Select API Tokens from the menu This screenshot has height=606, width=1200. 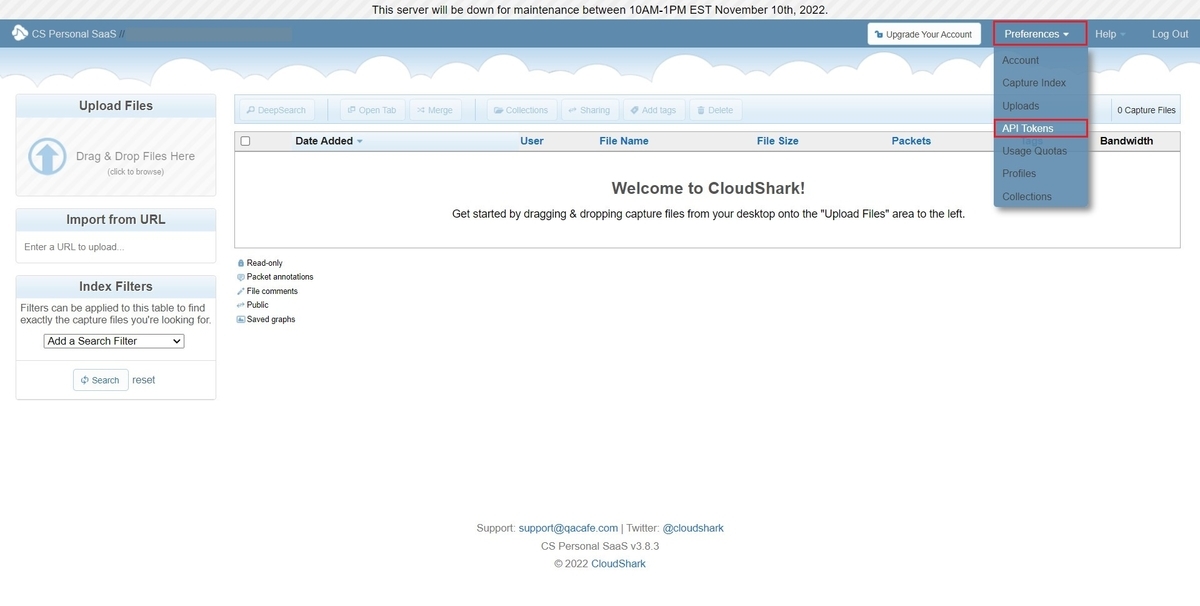pos(1026,127)
